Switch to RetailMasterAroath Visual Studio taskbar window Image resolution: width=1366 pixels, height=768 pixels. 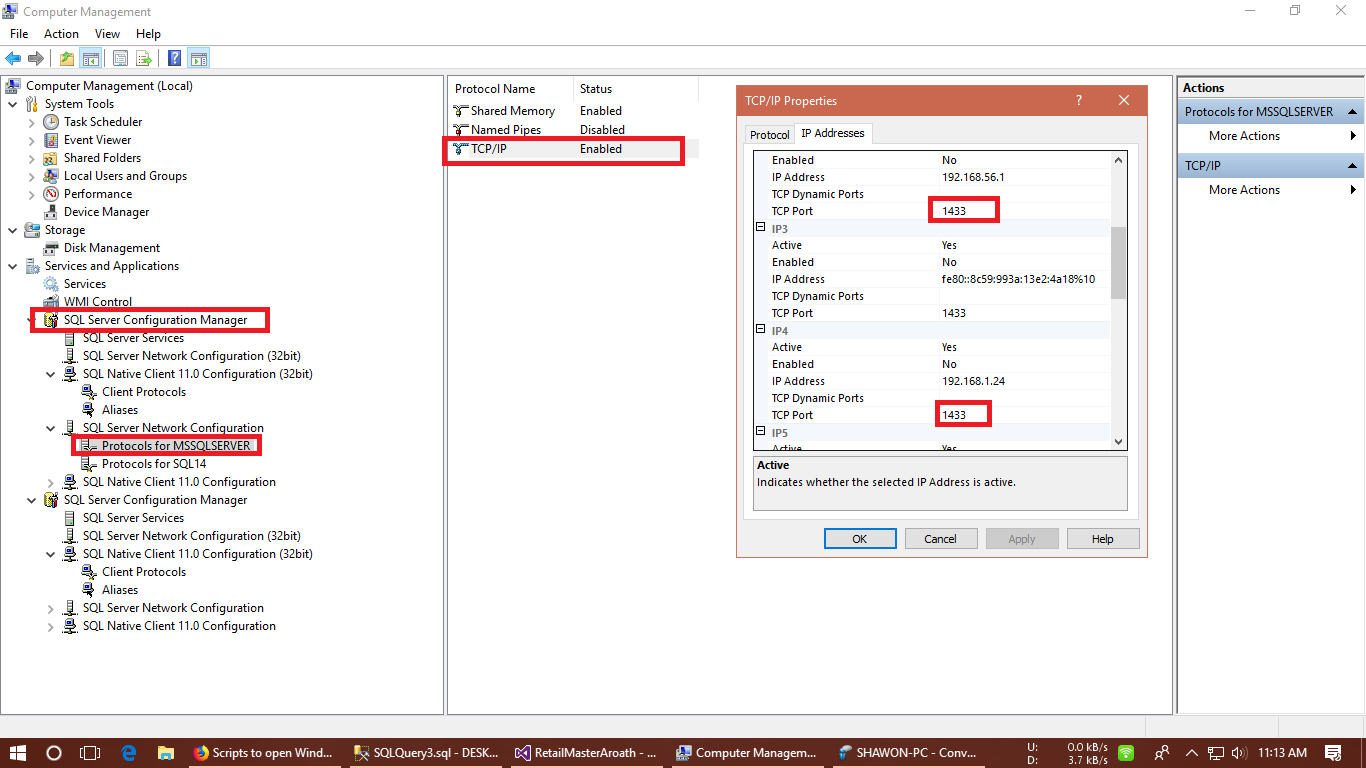[x=586, y=753]
